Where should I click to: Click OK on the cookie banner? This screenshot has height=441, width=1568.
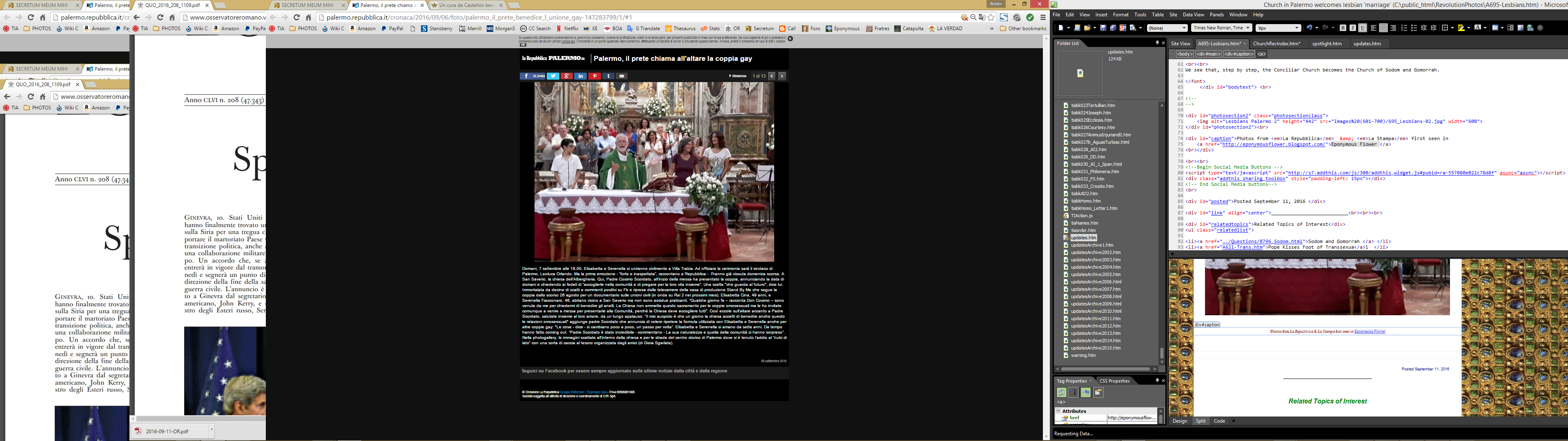(x=523, y=45)
